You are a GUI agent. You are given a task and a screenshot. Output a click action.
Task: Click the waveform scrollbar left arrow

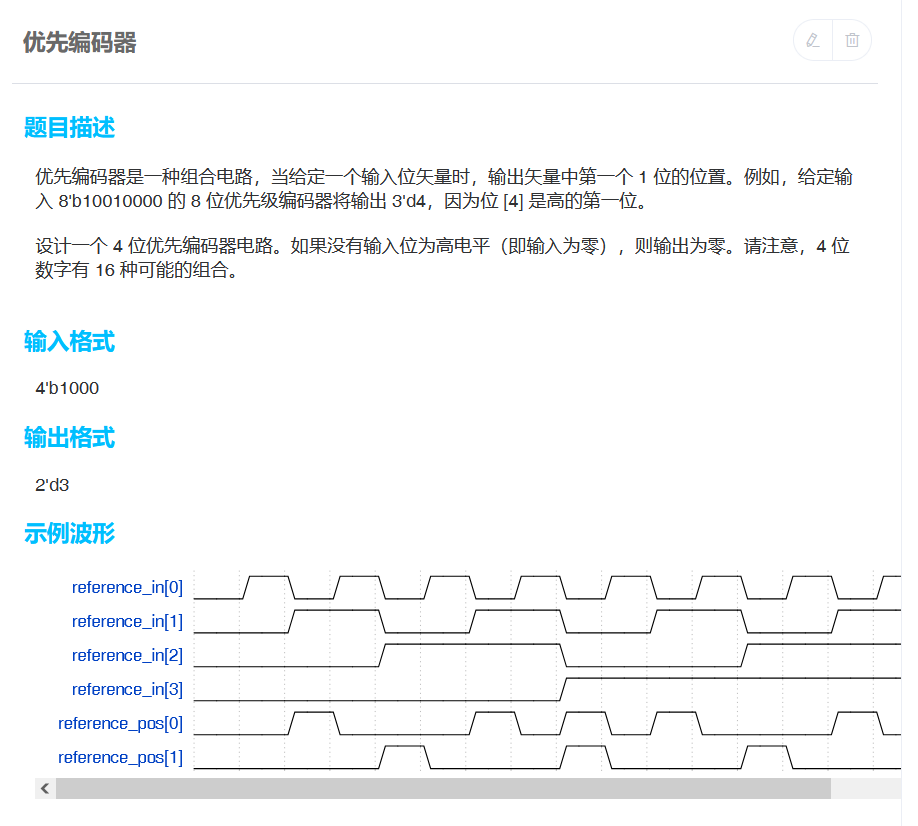coord(45,789)
